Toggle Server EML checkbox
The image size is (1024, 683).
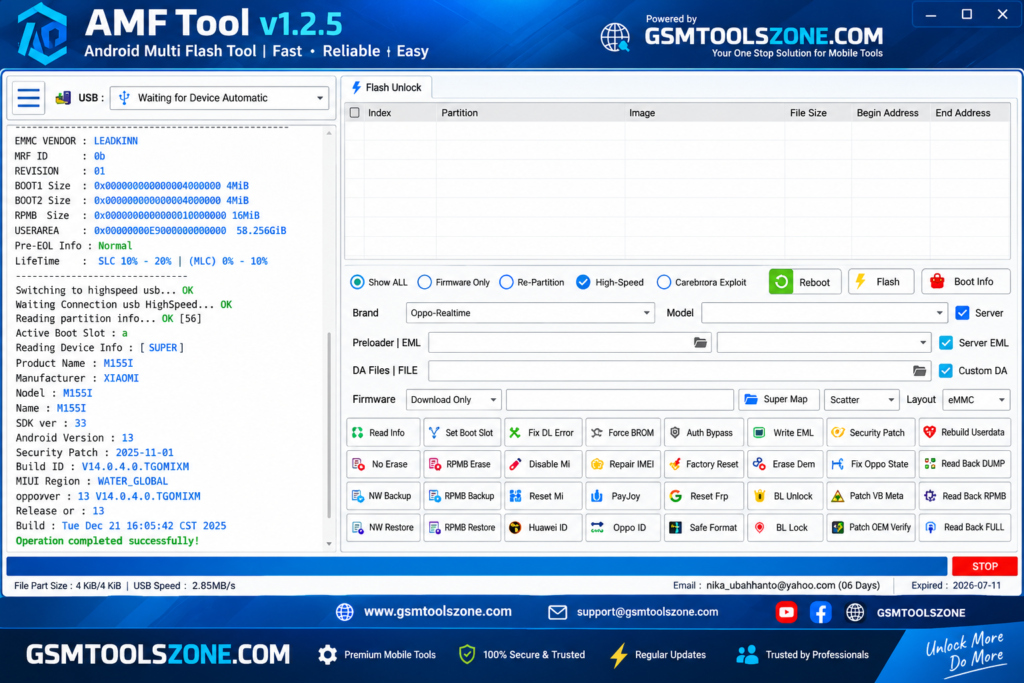pyautogui.click(x=946, y=343)
